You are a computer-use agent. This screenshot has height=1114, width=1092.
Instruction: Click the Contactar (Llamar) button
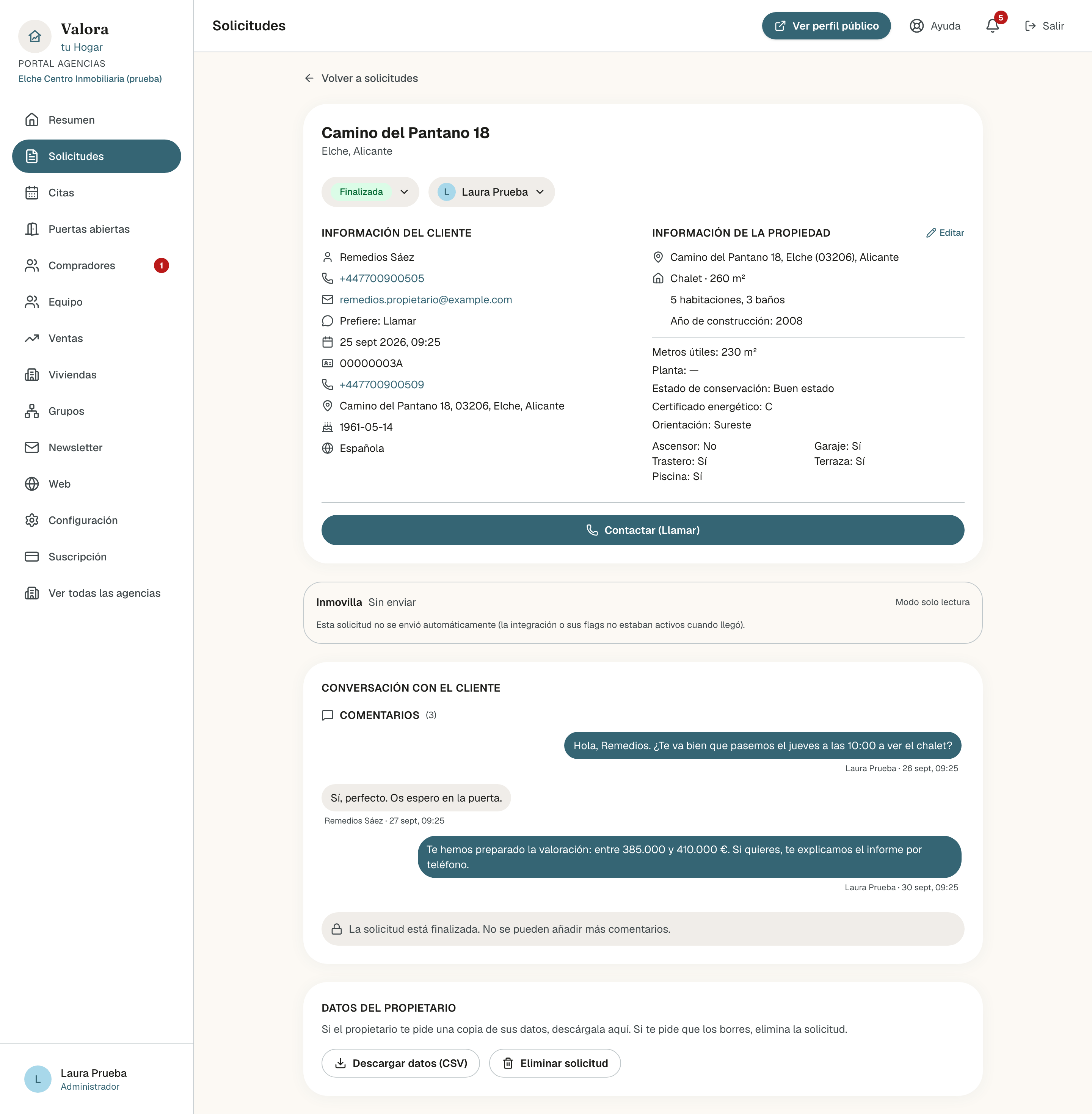[643, 530]
